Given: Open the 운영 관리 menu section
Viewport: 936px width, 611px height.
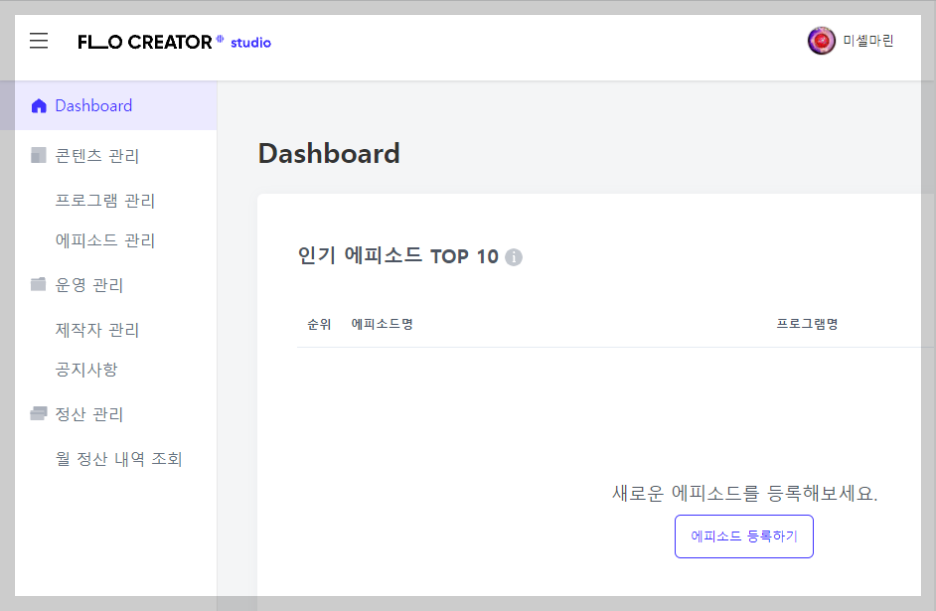Looking at the screenshot, I should (x=89, y=285).
